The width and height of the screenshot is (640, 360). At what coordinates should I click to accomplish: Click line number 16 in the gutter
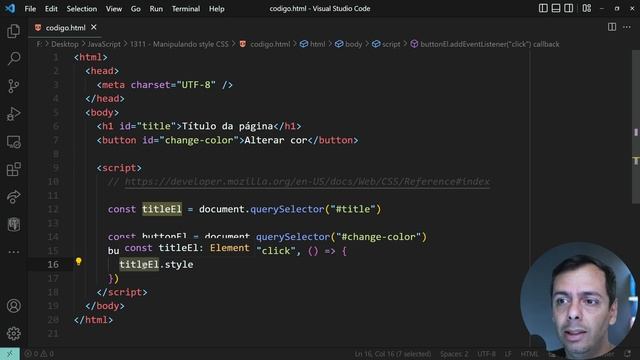tap(53, 264)
